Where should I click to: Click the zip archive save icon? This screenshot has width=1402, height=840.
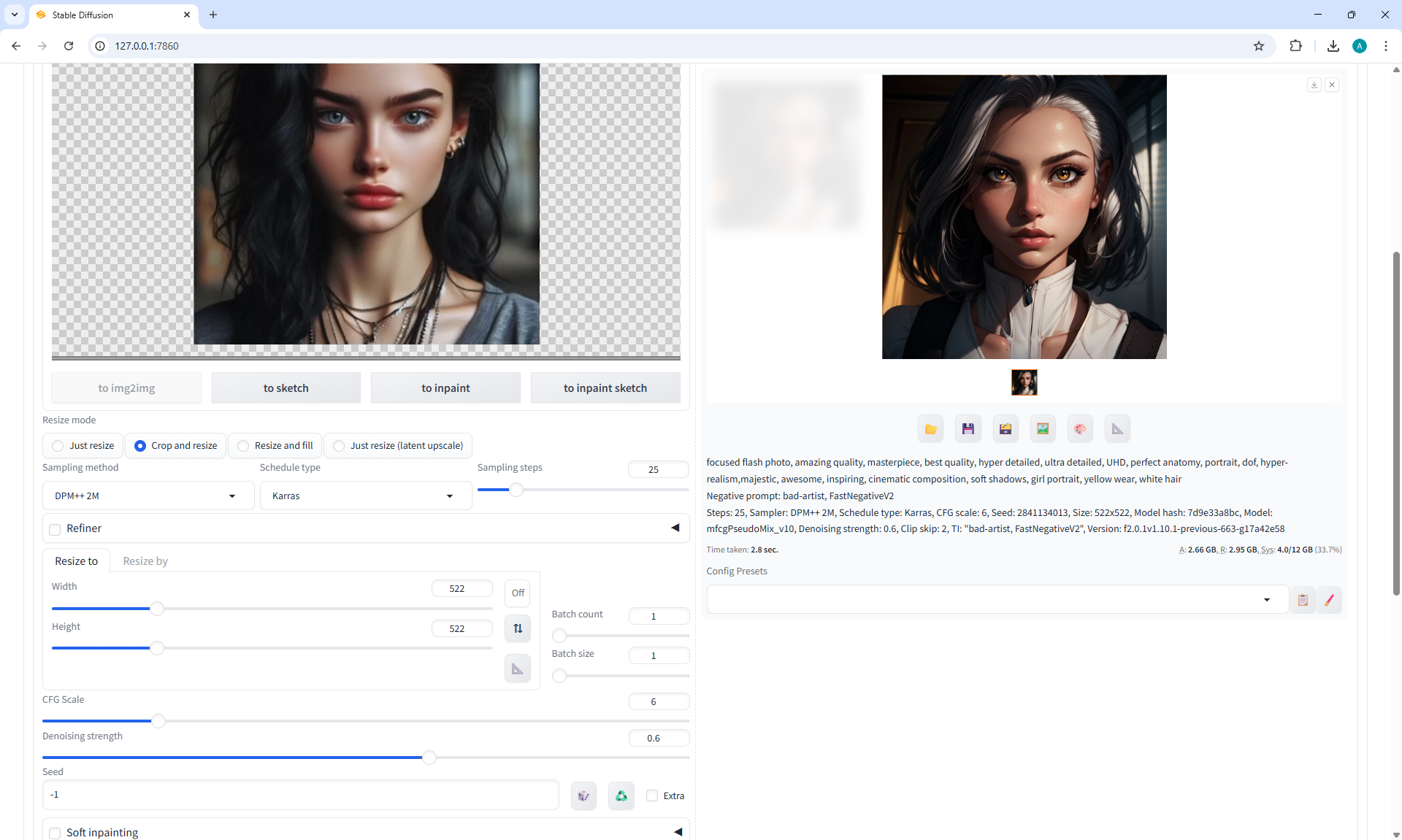coord(1005,429)
